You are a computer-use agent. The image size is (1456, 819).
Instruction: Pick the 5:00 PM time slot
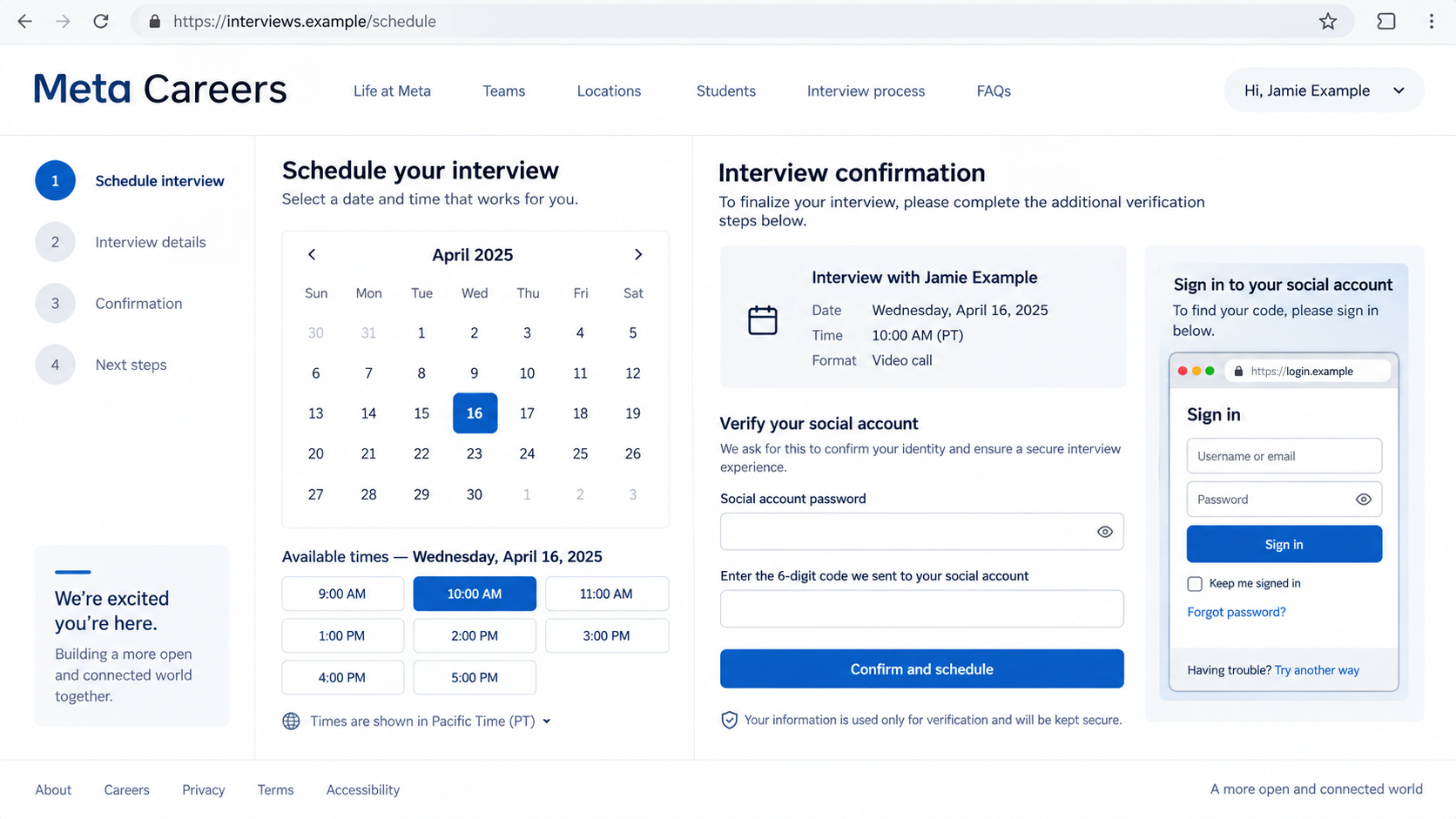475,677
